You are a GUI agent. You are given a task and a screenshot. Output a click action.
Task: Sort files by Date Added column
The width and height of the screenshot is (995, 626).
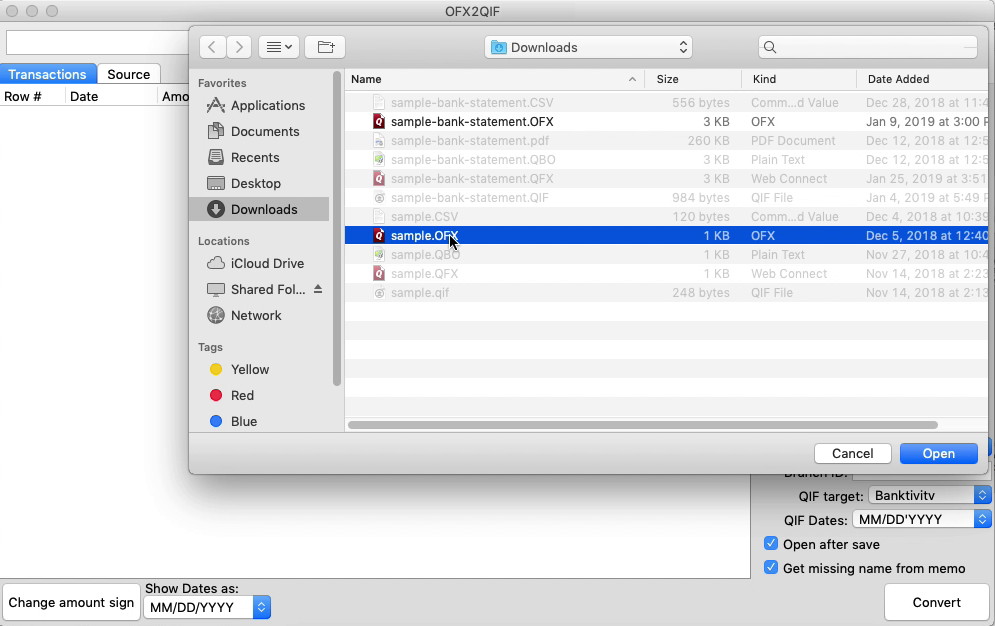click(x=922, y=79)
